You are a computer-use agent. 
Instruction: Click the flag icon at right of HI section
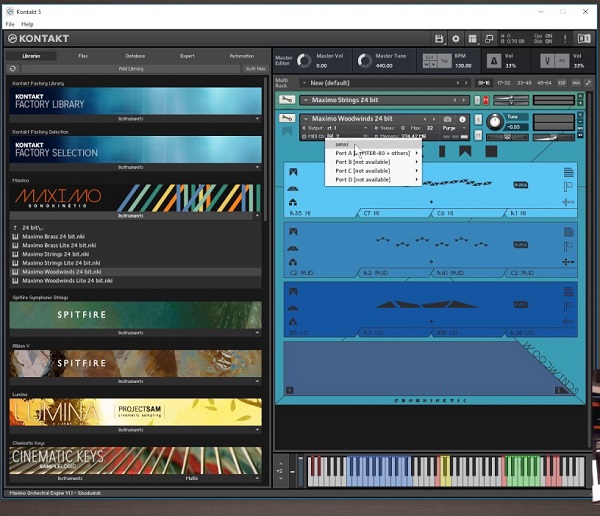point(568,187)
